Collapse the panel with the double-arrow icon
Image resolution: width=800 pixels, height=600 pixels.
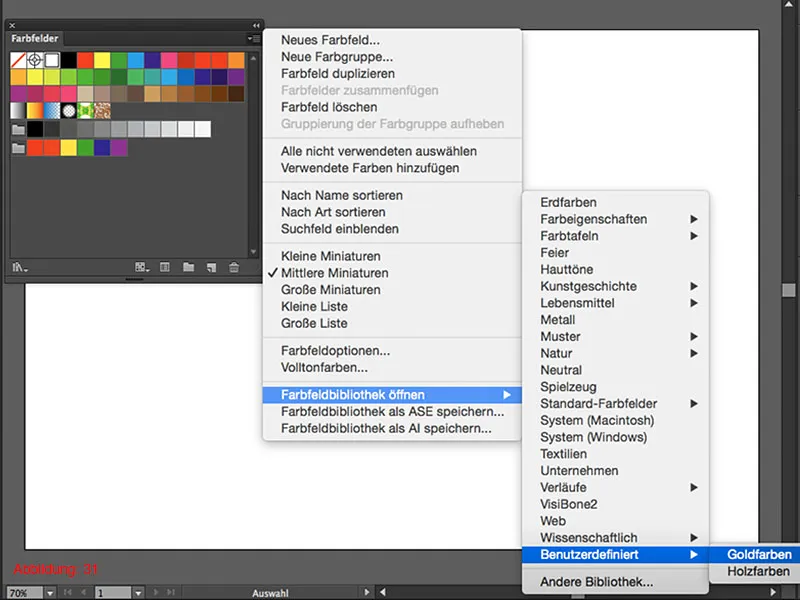256,26
